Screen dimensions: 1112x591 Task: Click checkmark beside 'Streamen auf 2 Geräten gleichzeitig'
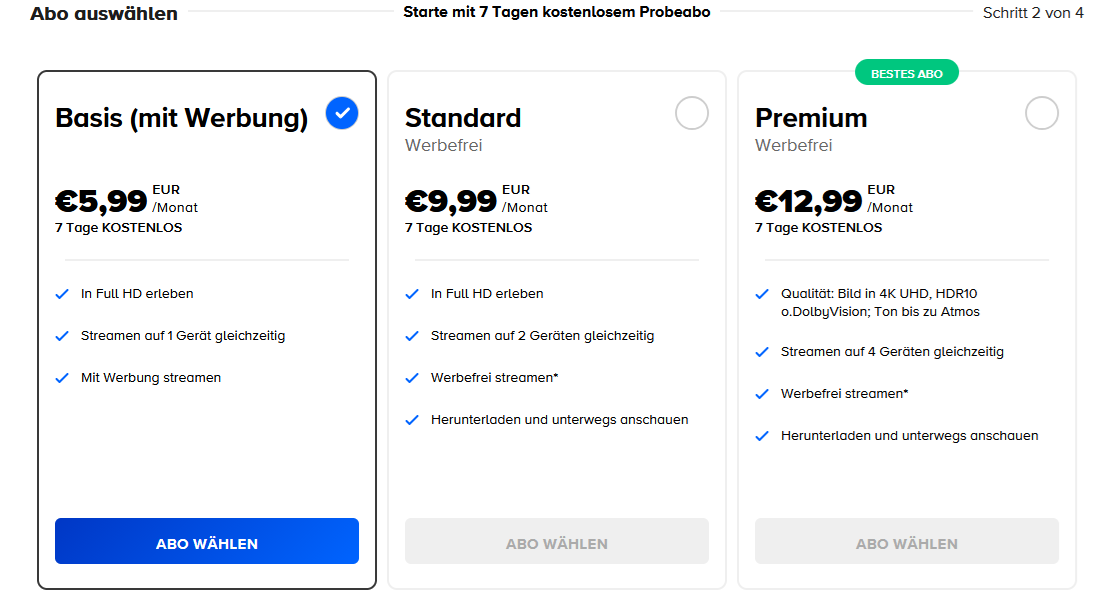412,336
